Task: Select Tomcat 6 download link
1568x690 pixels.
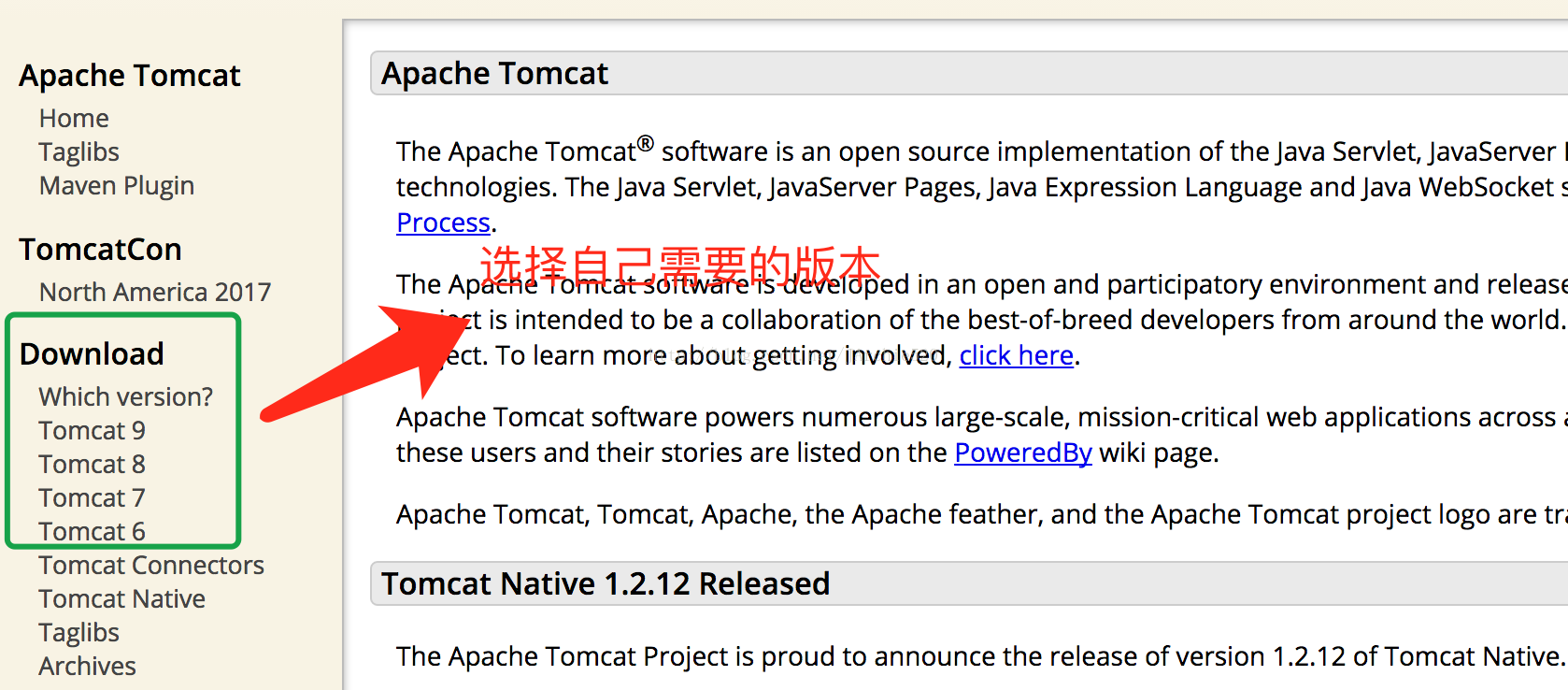Action: coord(93,532)
